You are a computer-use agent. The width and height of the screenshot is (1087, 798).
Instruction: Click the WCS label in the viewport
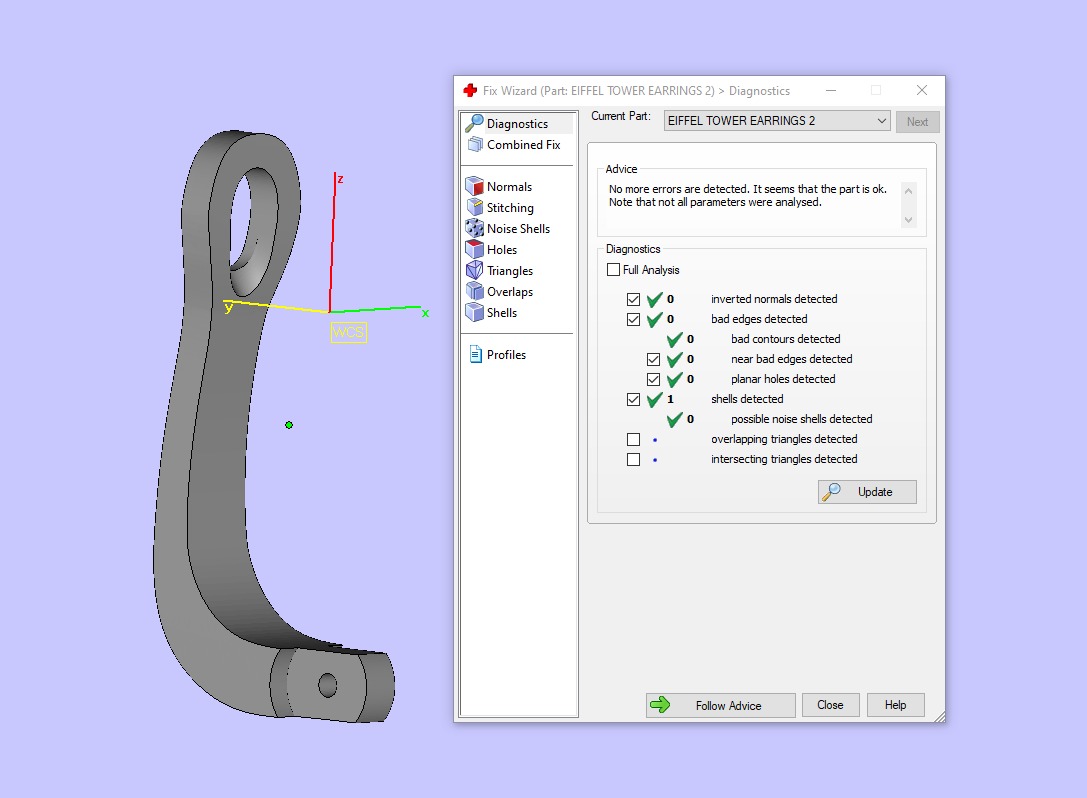(x=348, y=332)
